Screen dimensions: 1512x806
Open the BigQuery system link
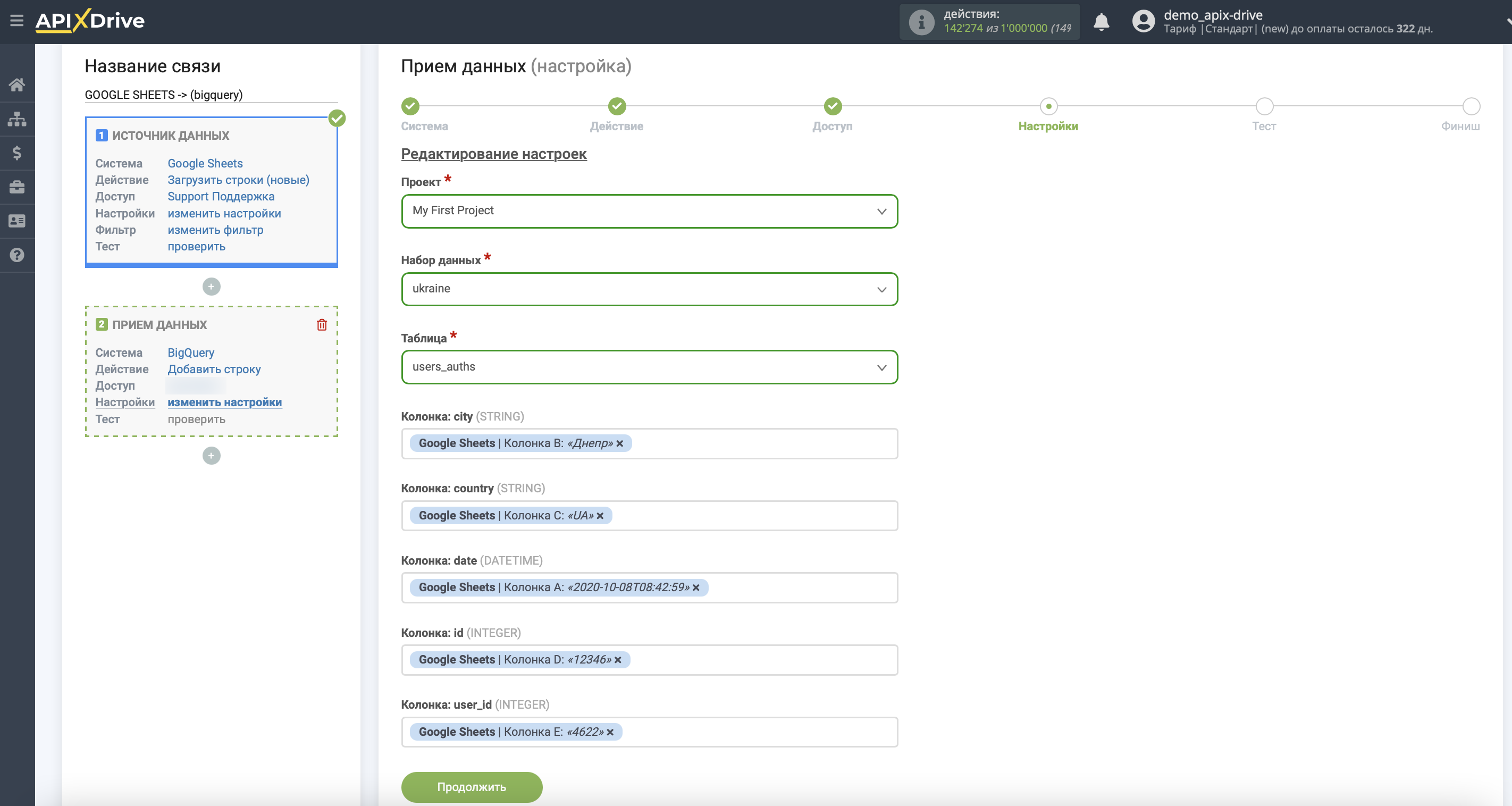tap(191, 352)
